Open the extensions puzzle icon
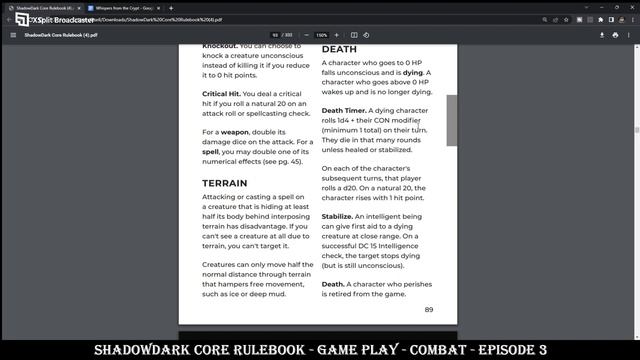This screenshot has height=360, width=640. coord(600,20)
